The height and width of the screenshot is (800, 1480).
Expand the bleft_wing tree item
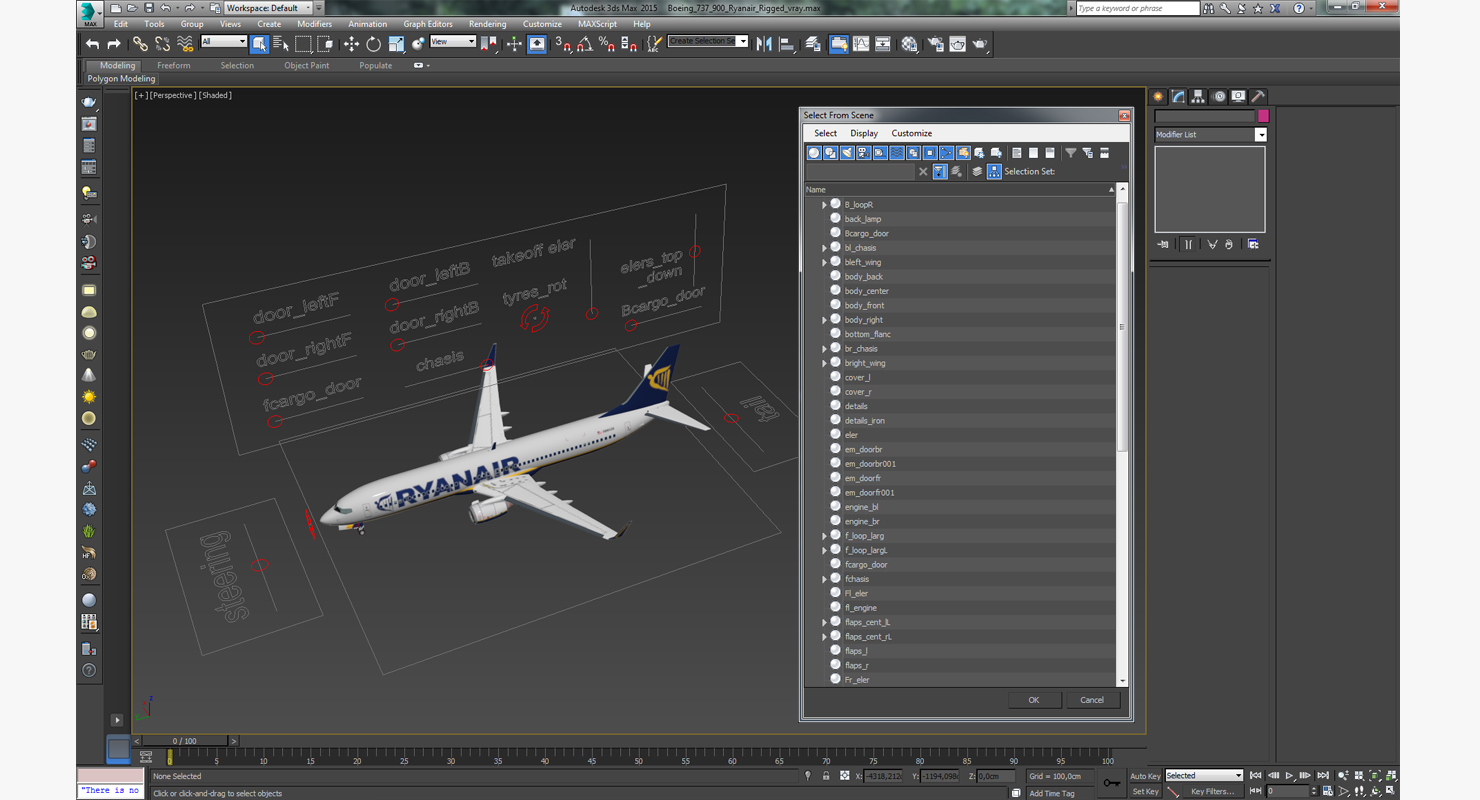(824, 263)
